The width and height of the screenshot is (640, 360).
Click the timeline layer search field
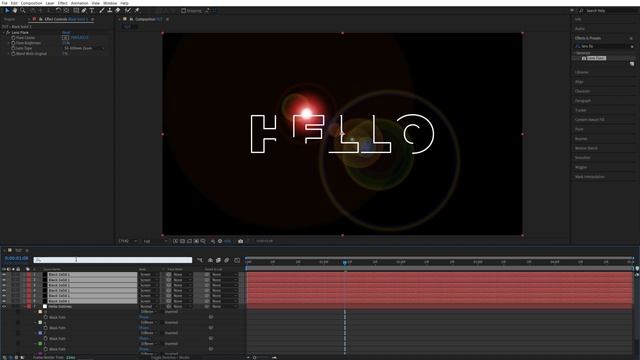coord(113,260)
